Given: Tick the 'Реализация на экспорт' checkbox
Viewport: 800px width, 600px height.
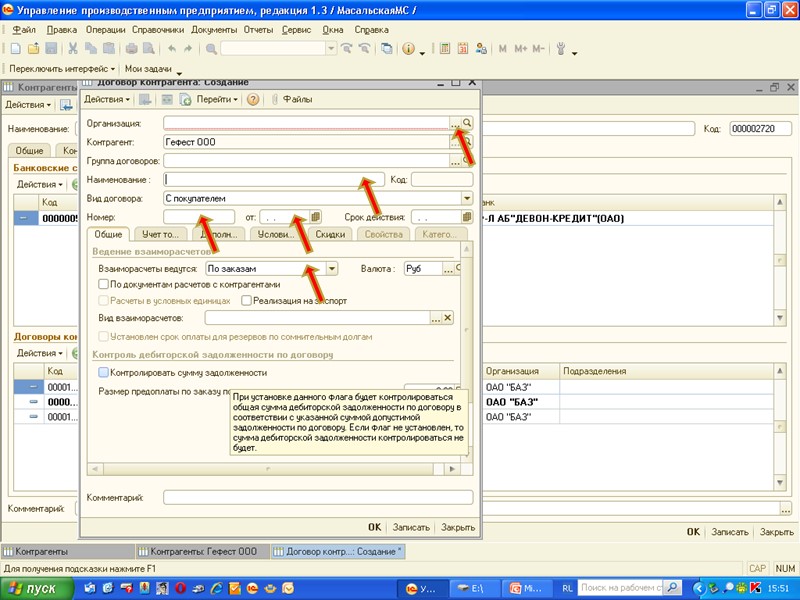Looking at the screenshot, I should tap(244, 300).
